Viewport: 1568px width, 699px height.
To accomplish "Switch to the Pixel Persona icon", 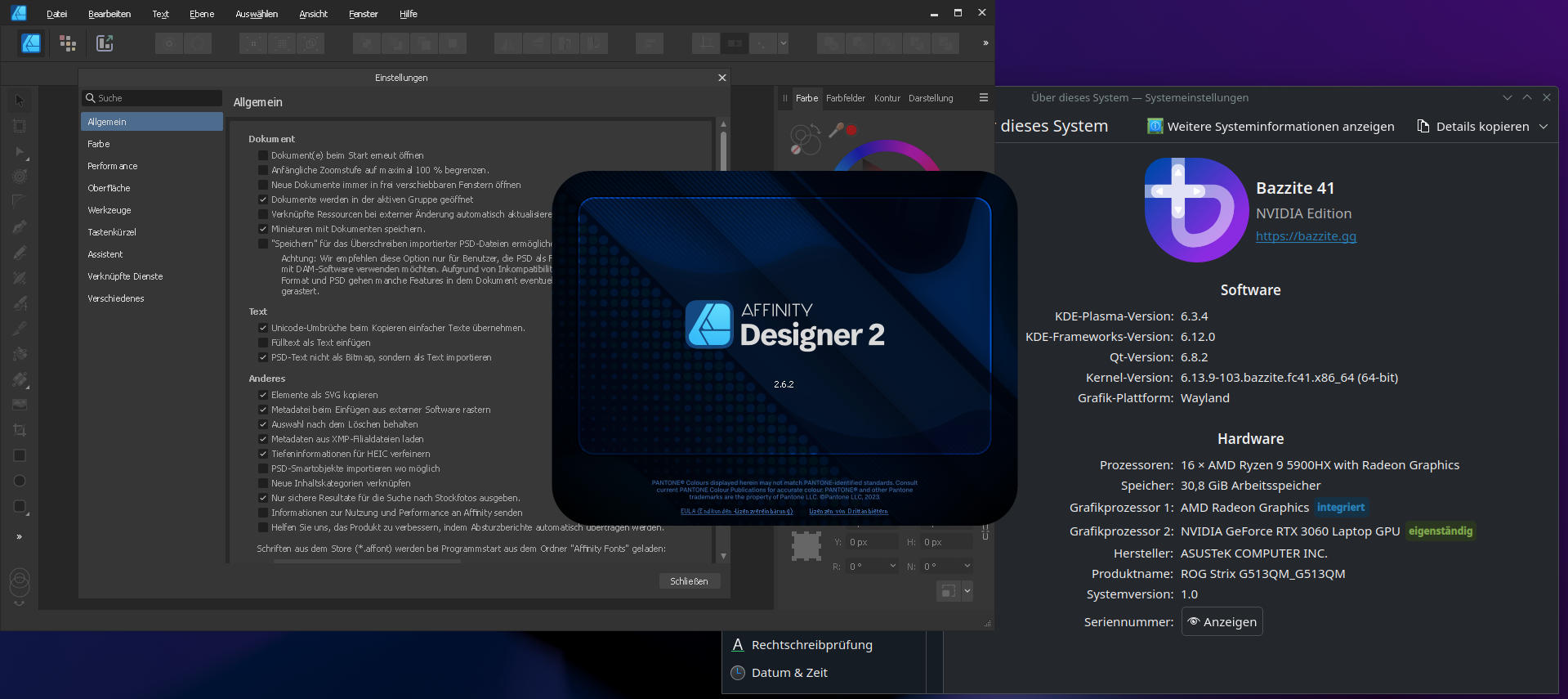I will tap(68, 43).
